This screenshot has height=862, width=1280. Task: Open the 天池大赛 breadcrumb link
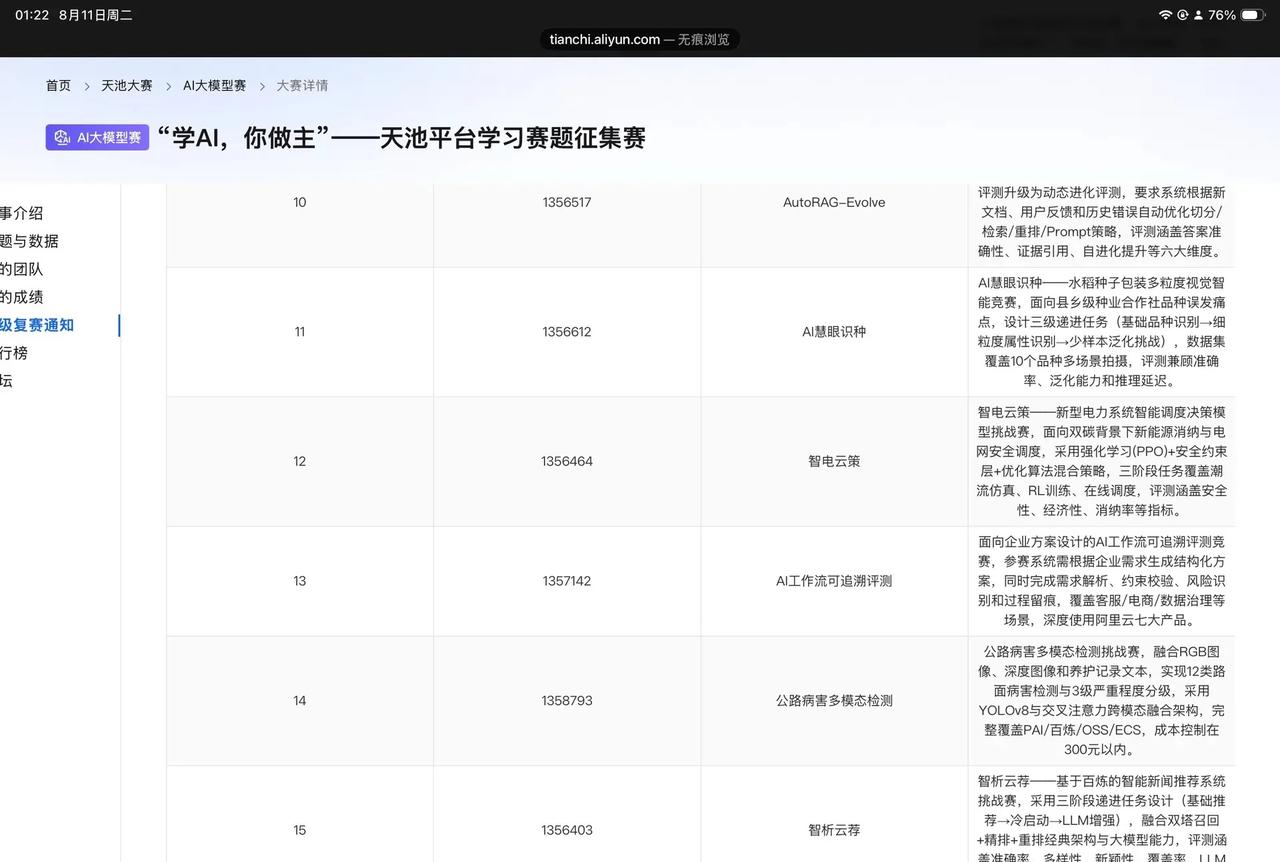click(127, 86)
